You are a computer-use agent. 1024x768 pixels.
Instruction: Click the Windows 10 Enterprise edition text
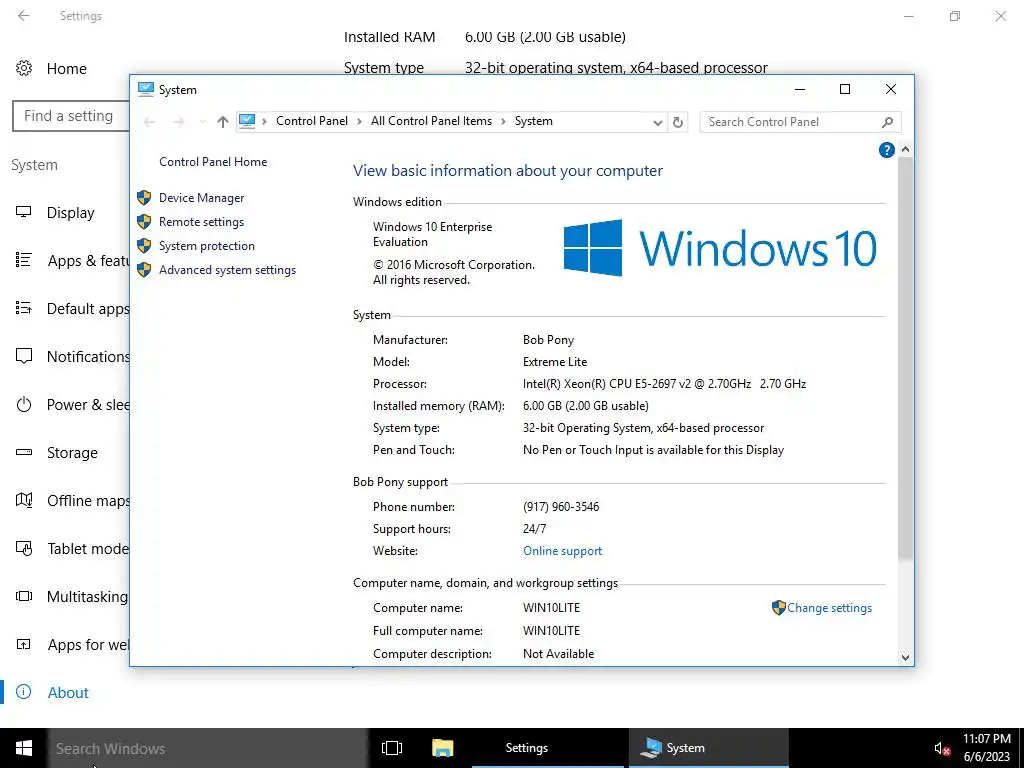[x=432, y=234]
